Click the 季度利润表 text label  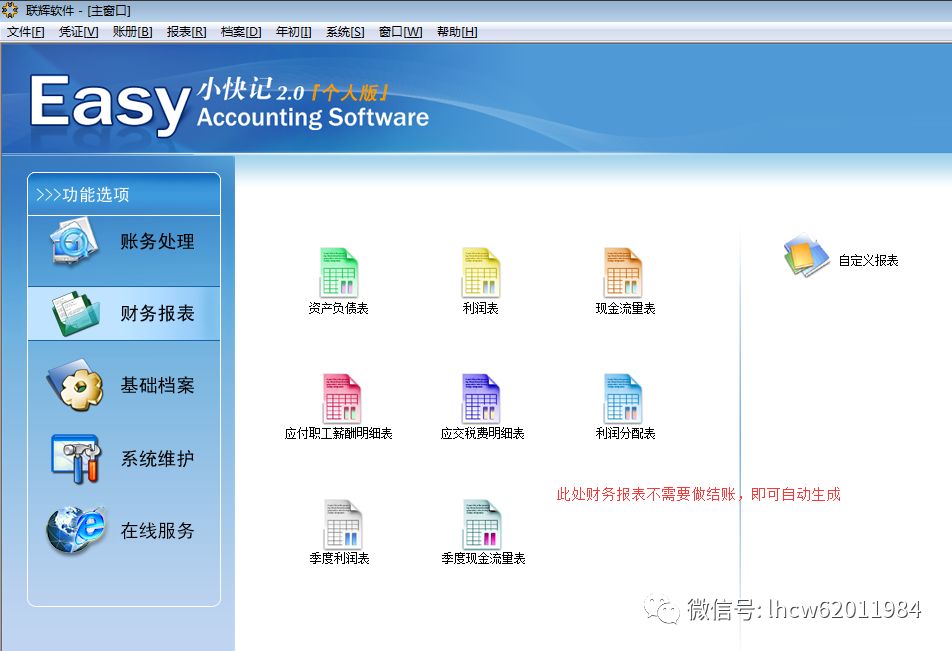[339, 559]
